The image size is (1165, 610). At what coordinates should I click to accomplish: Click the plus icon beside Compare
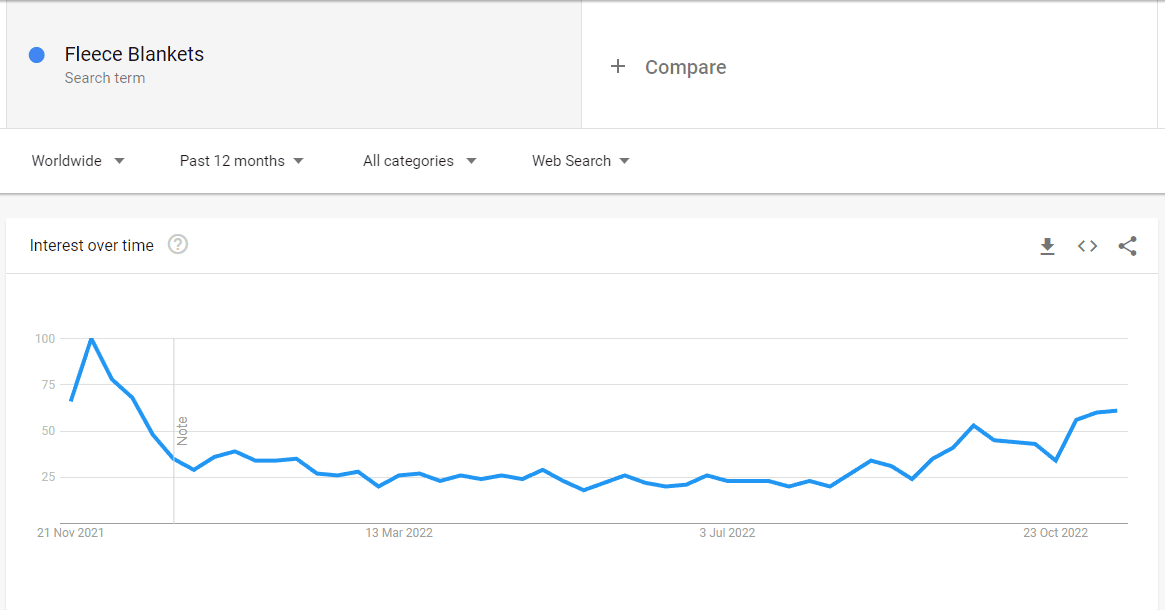click(617, 67)
